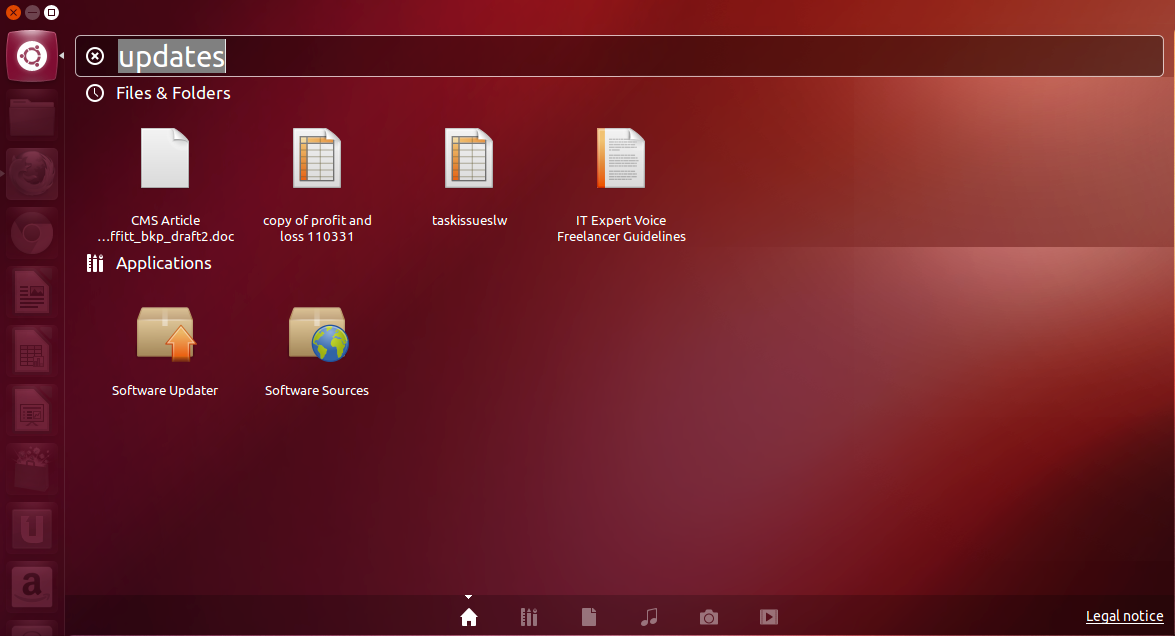Open the Amazon launcher icon

(31, 587)
